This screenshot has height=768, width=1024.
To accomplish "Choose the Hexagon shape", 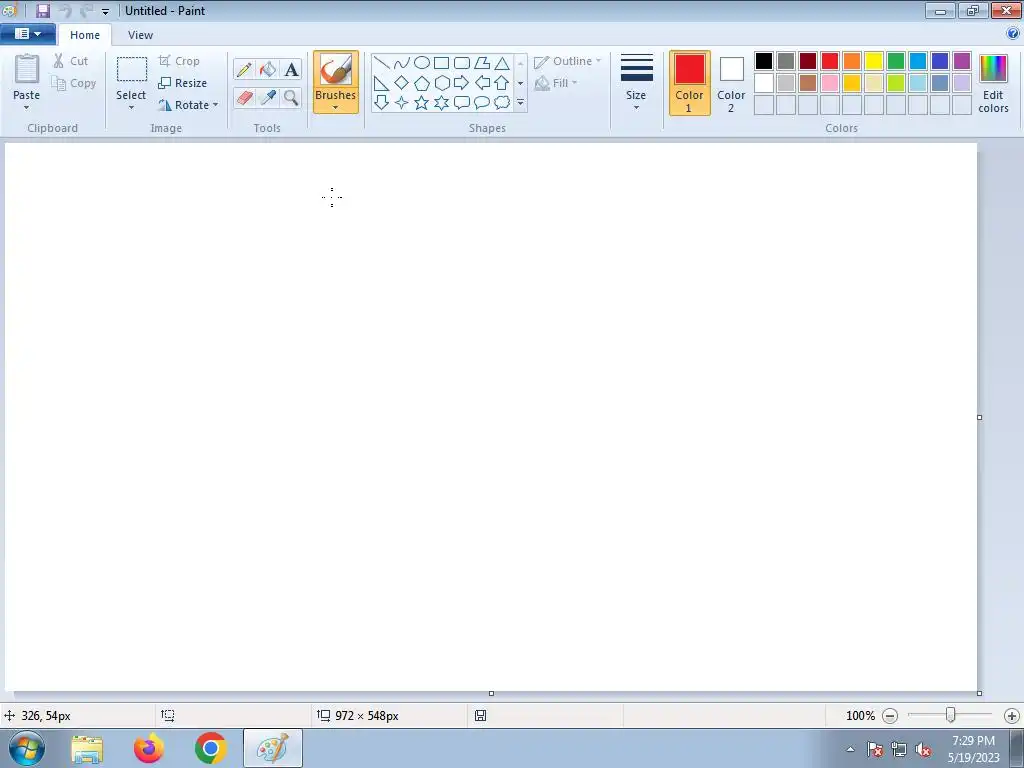I will coord(441,83).
